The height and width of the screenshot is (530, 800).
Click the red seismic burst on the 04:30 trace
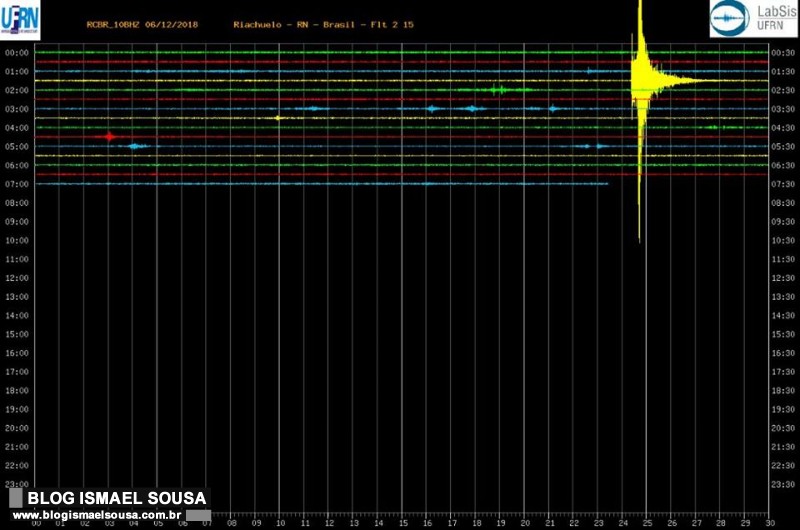click(109, 137)
